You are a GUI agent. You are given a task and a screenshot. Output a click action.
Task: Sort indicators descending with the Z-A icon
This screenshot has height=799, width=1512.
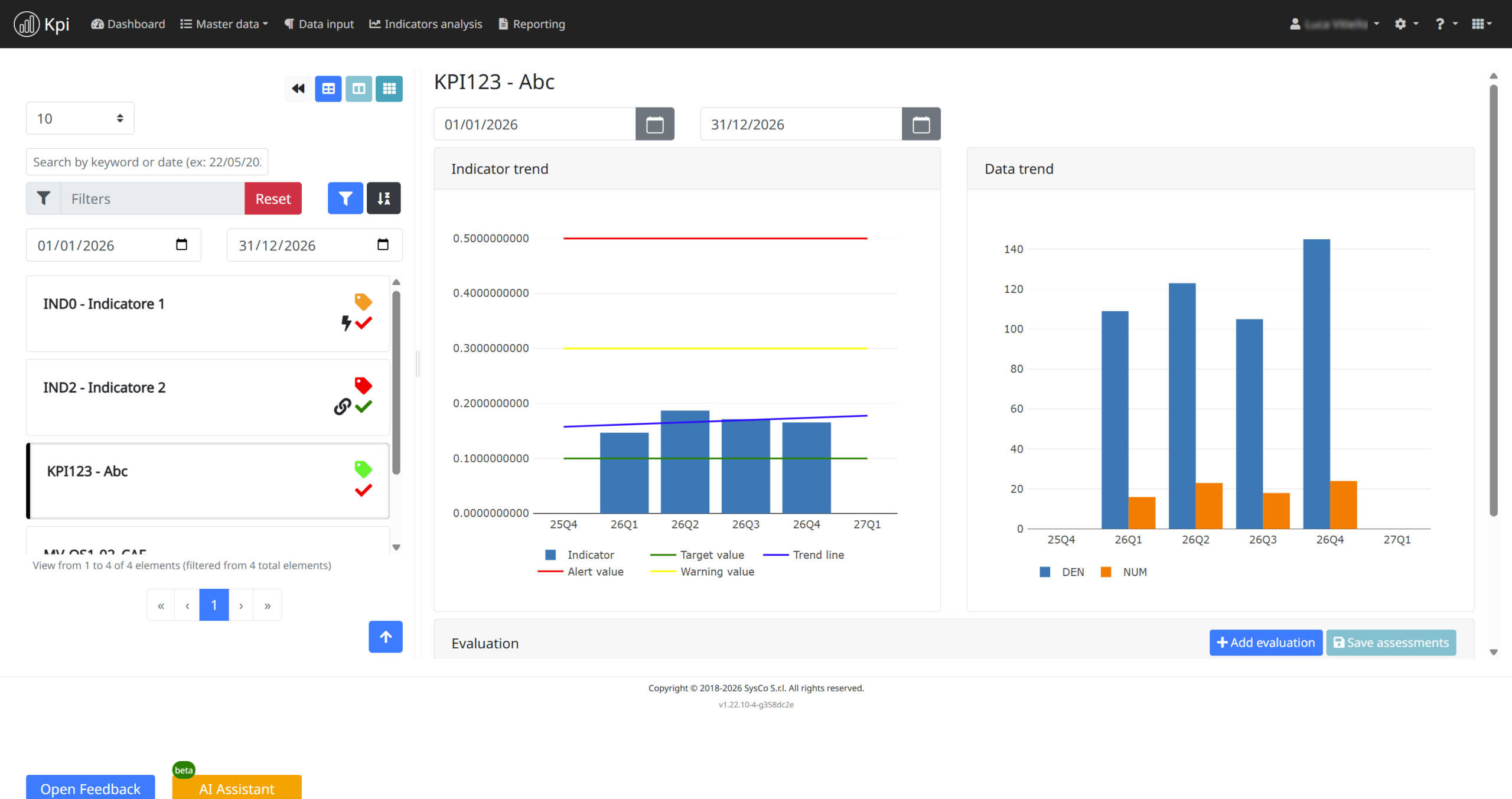383,198
